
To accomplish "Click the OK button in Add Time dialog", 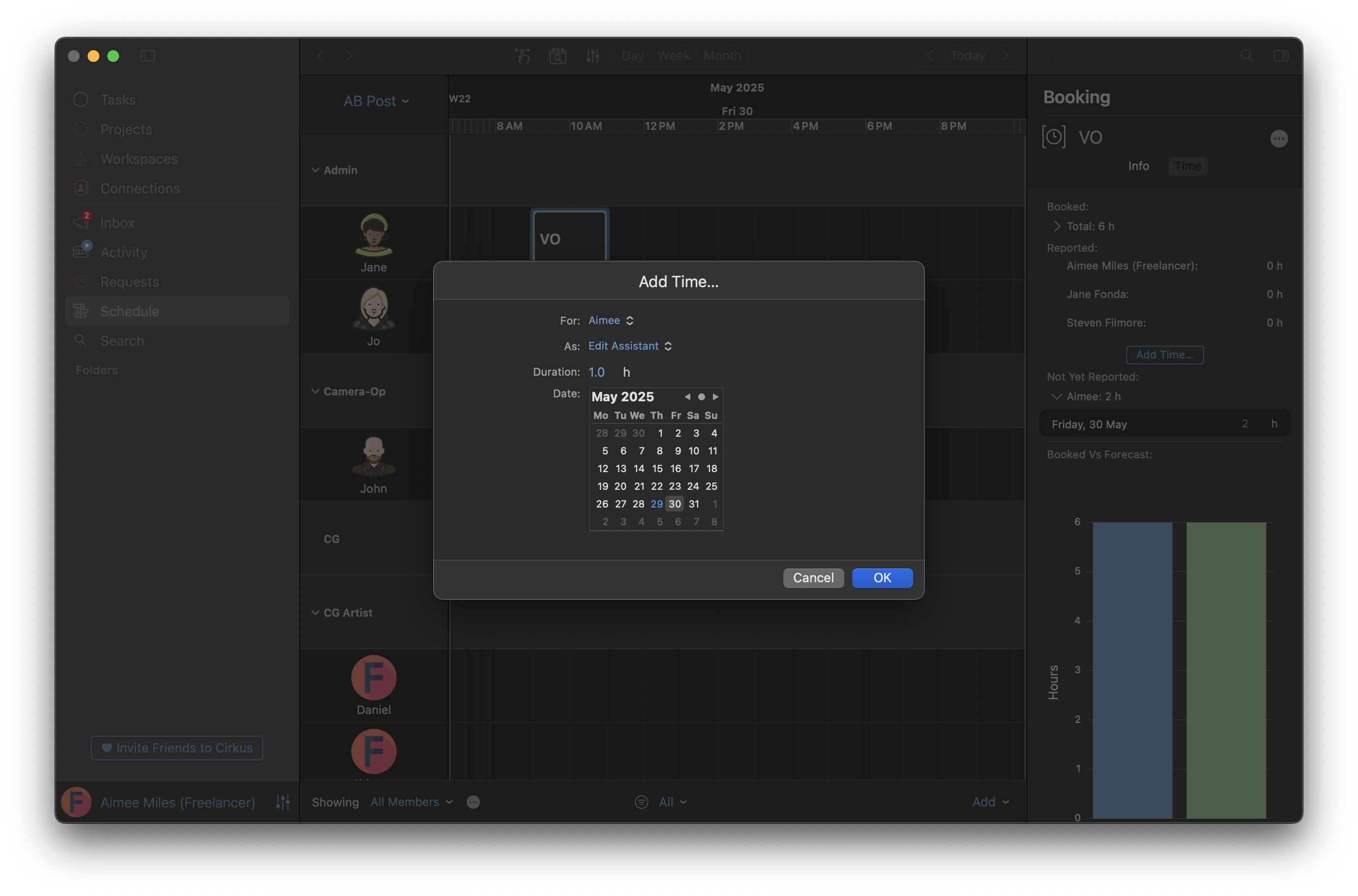I will [882, 578].
